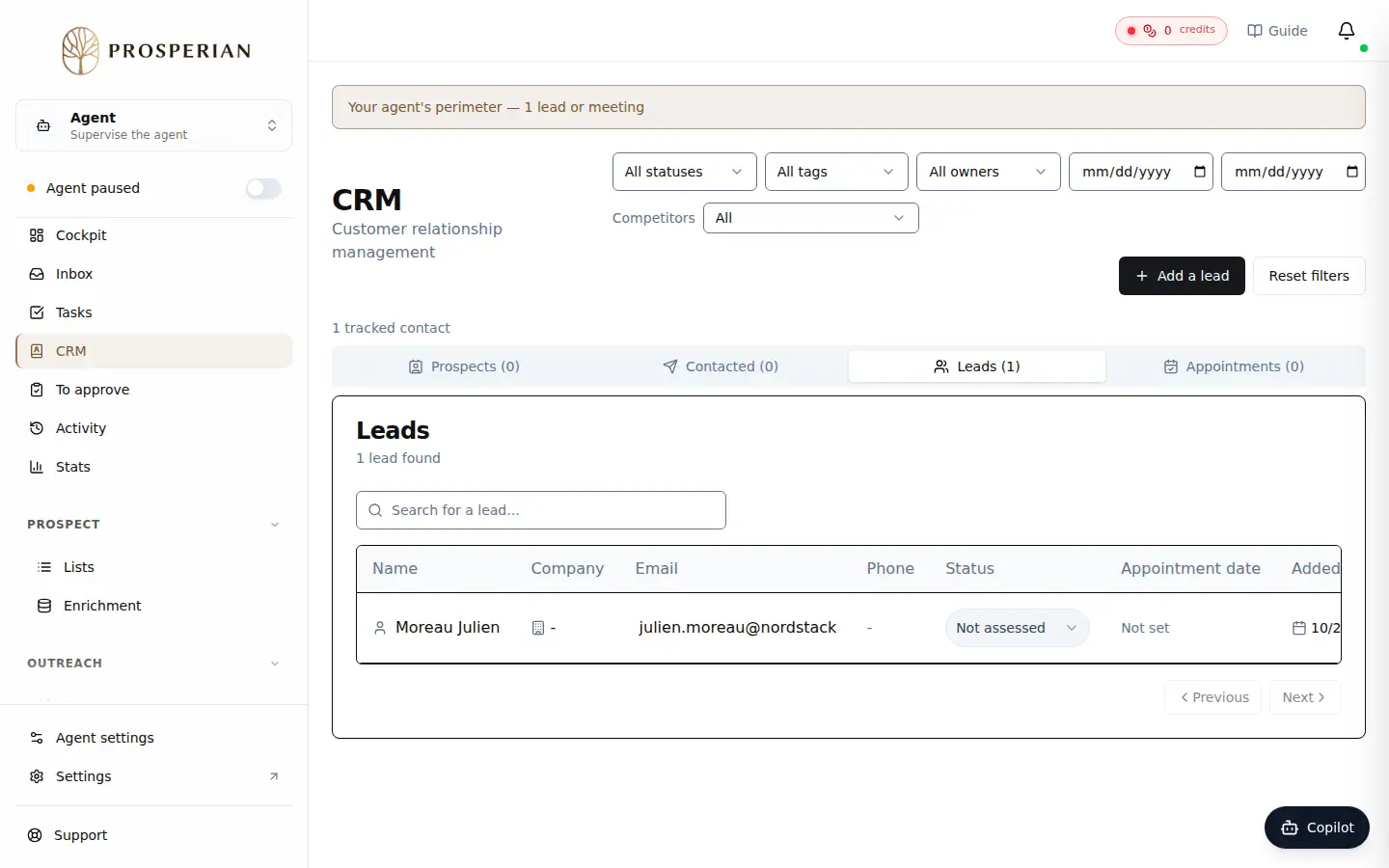Select the Leads (1) tab
1389x868 pixels.
tap(977, 366)
